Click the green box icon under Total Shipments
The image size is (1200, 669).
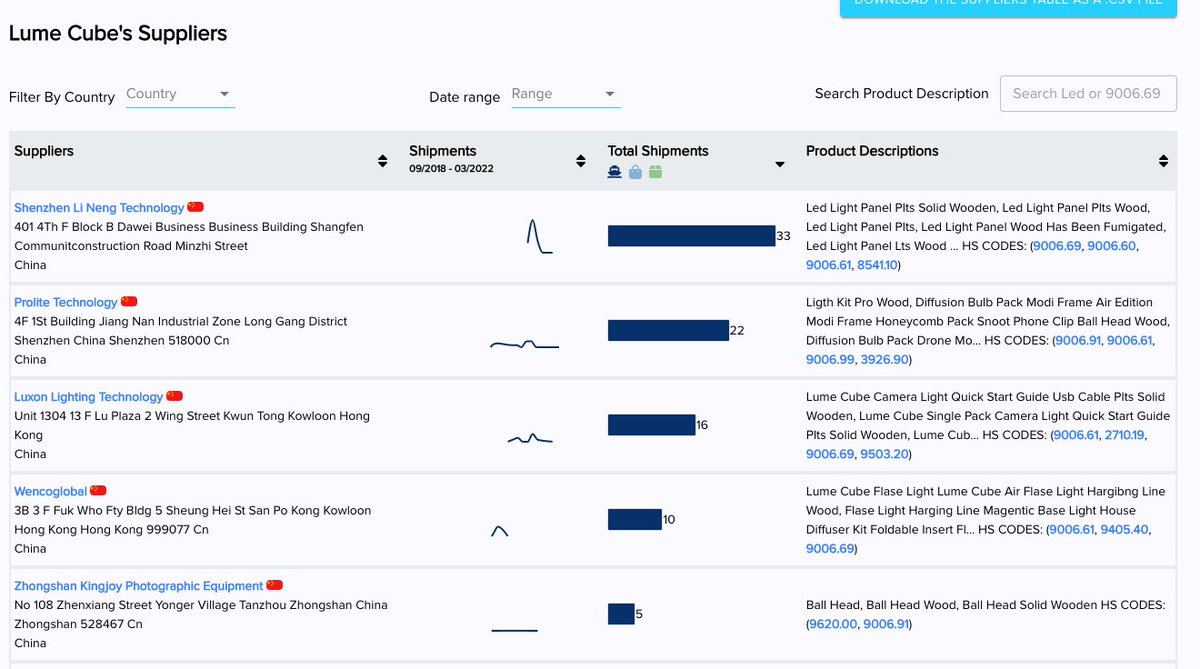(x=655, y=172)
